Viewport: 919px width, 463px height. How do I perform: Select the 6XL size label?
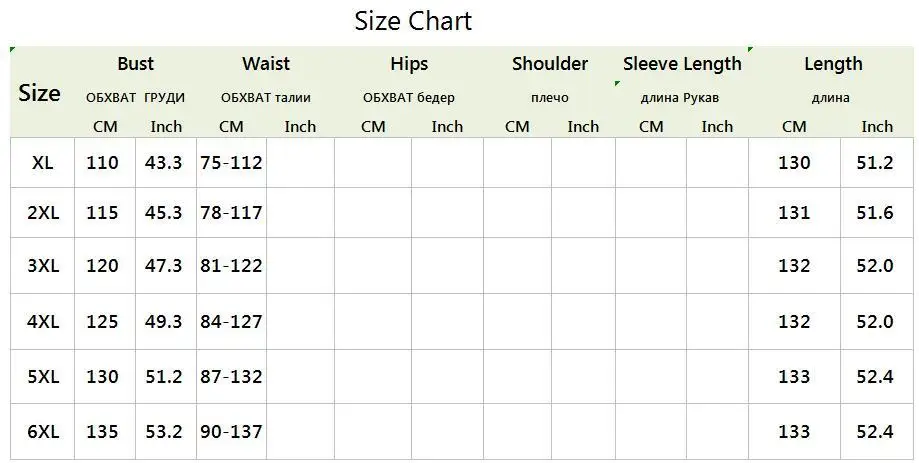[43, 432]
